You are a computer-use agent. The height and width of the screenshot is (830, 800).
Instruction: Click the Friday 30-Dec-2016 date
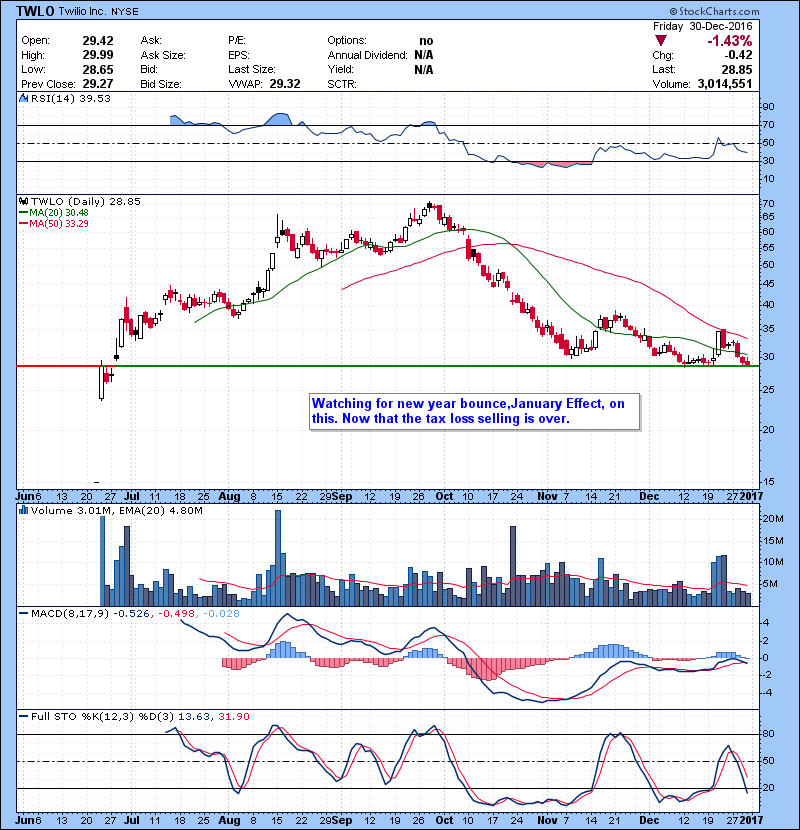[x=703, y=26]
